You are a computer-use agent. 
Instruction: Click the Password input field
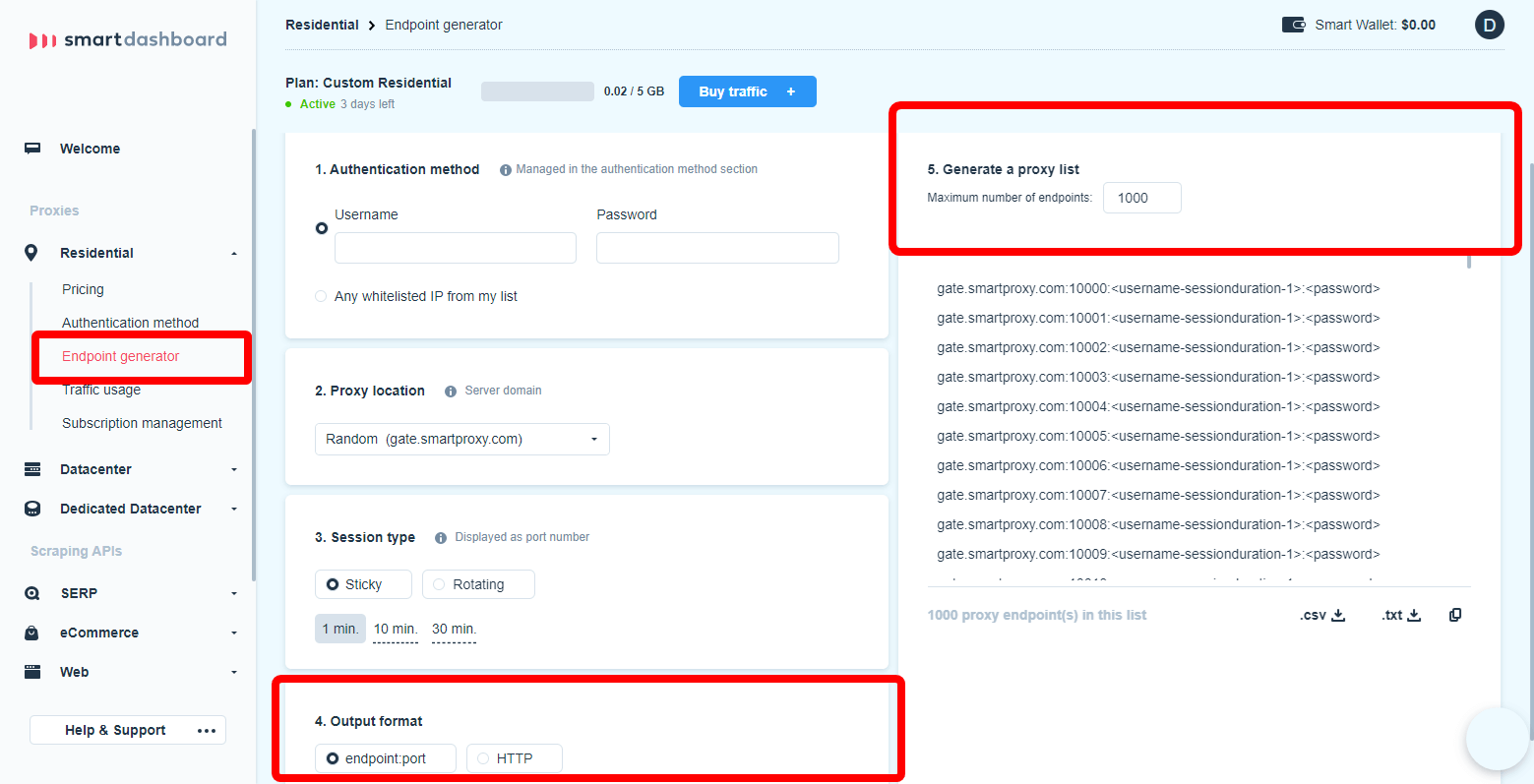click(717, 248)
